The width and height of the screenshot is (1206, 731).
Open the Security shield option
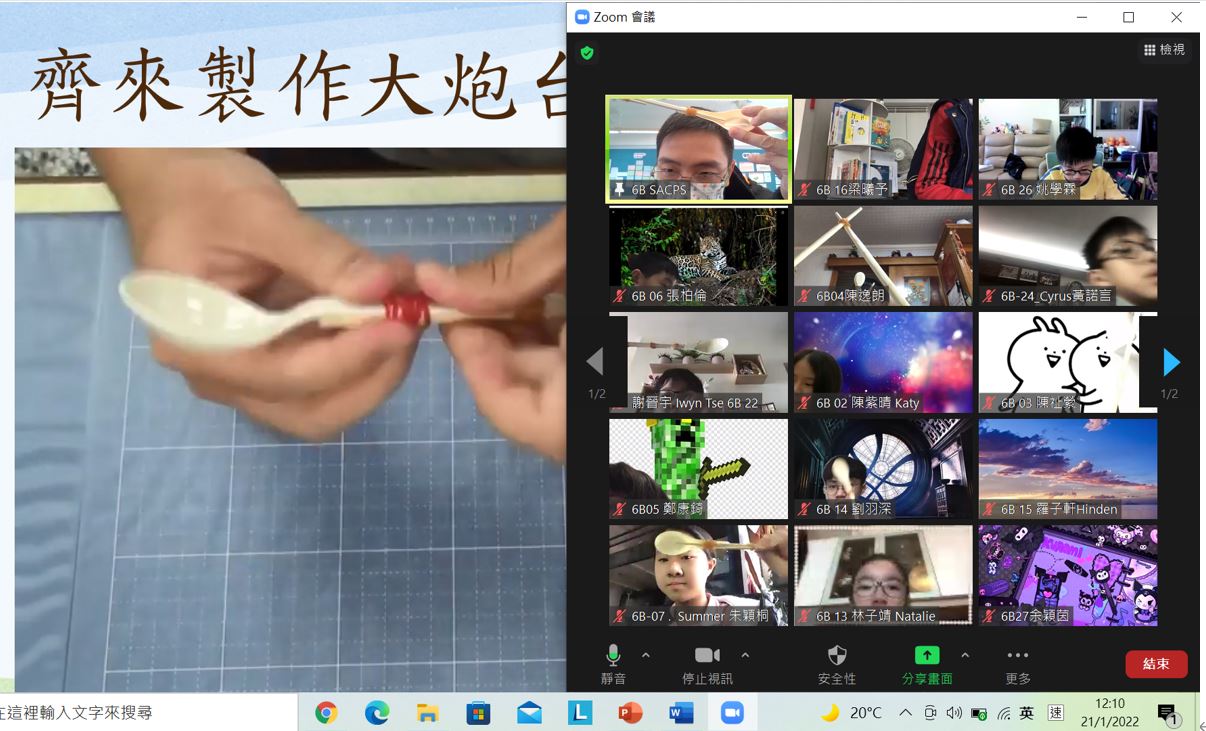pyautogui.click(x=837, y=656)
